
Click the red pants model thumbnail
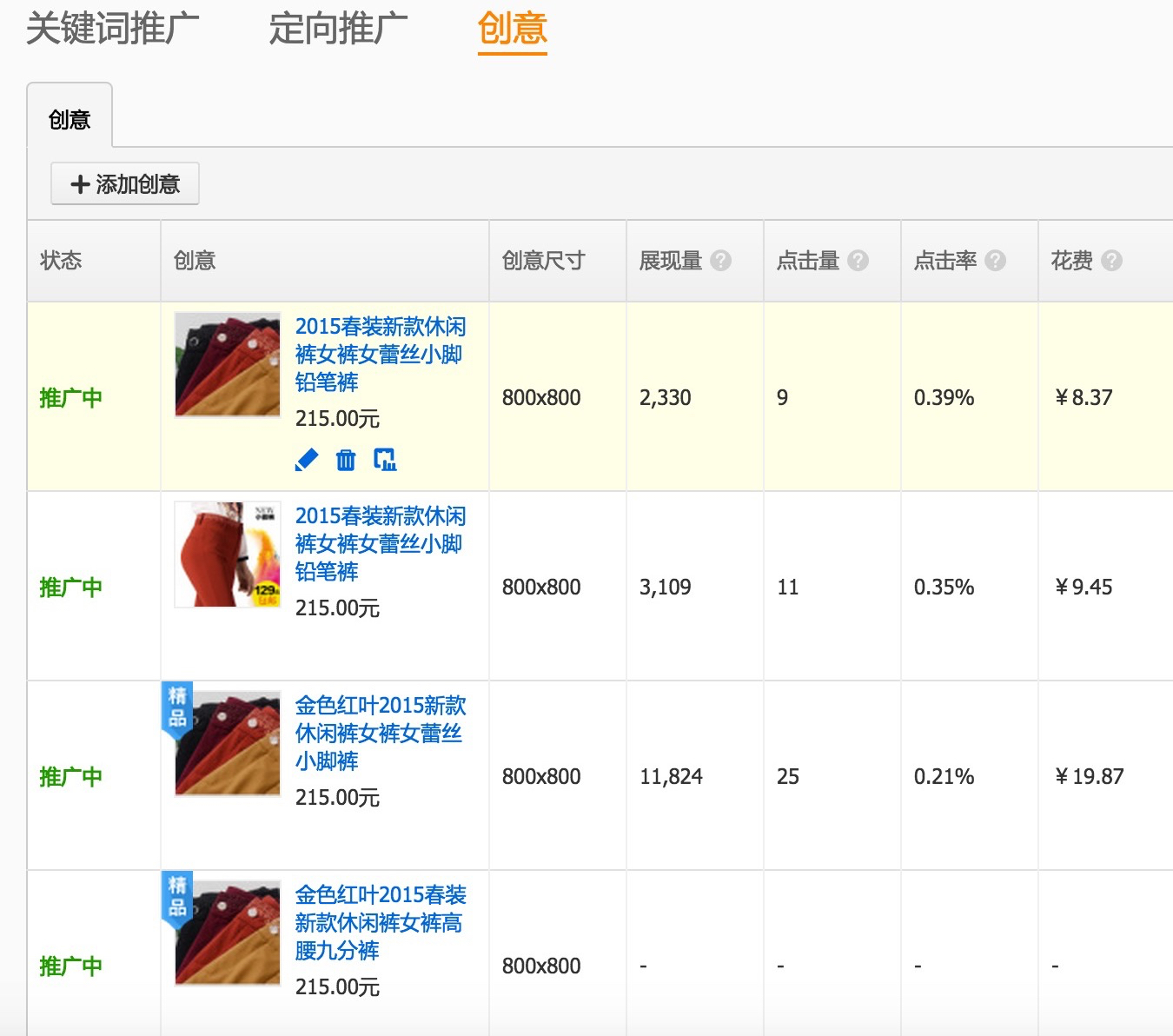tap(228, 555)
